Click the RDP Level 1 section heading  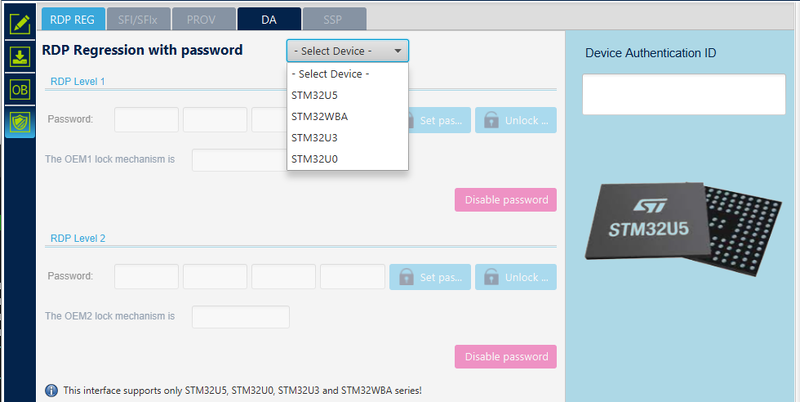pos(78,82)
